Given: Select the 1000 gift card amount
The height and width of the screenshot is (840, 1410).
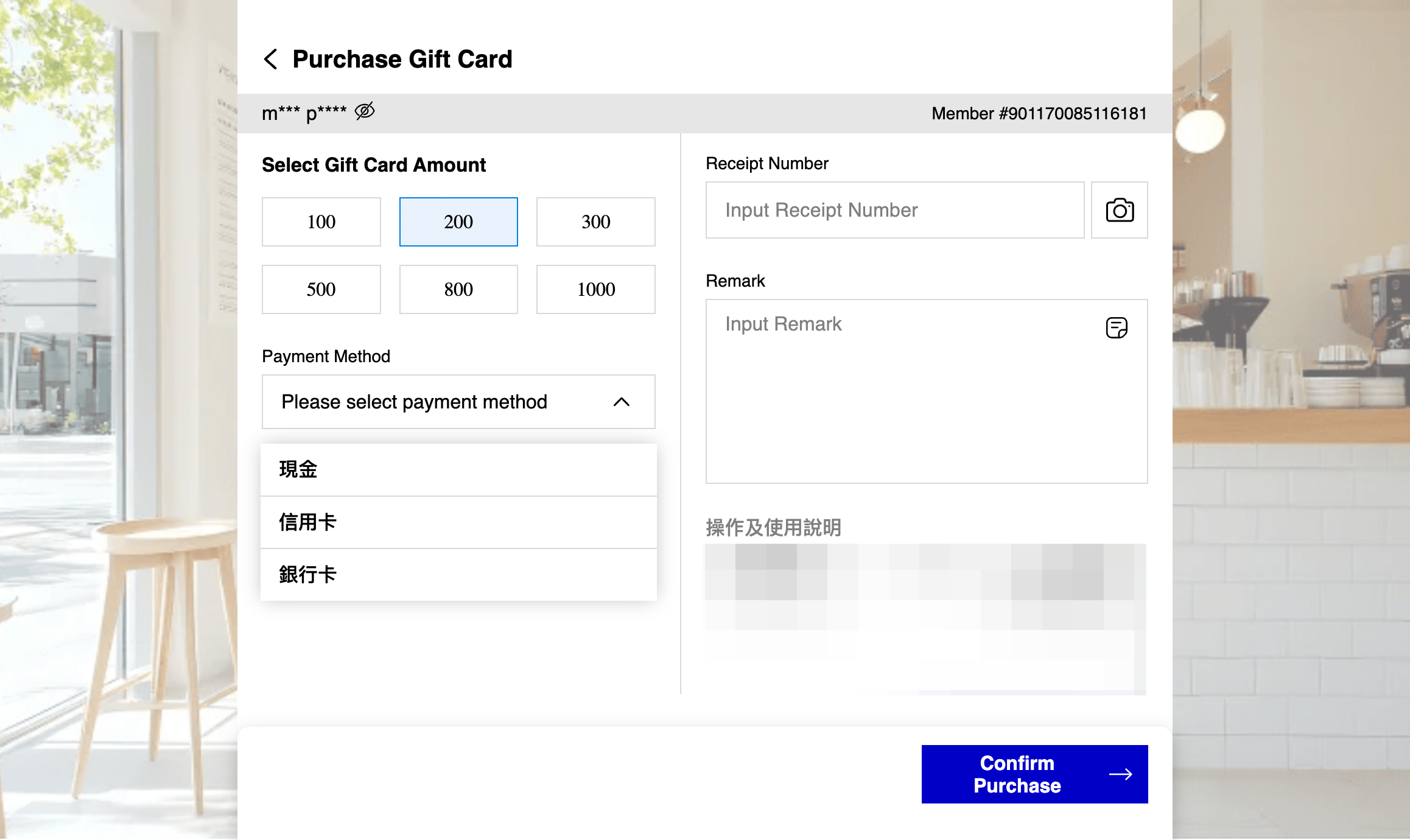Looking at the screenshot, I should [x=596, y=289].
